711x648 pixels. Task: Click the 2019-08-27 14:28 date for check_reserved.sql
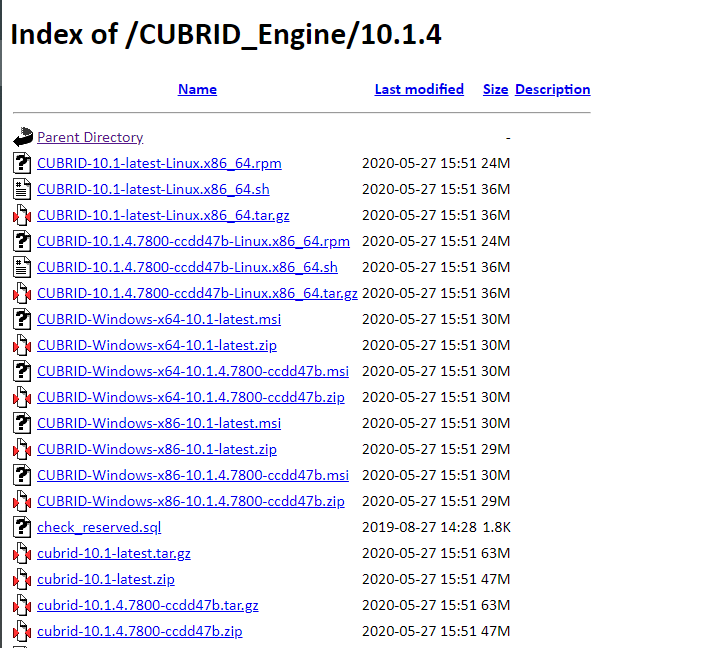click(419, 527)
